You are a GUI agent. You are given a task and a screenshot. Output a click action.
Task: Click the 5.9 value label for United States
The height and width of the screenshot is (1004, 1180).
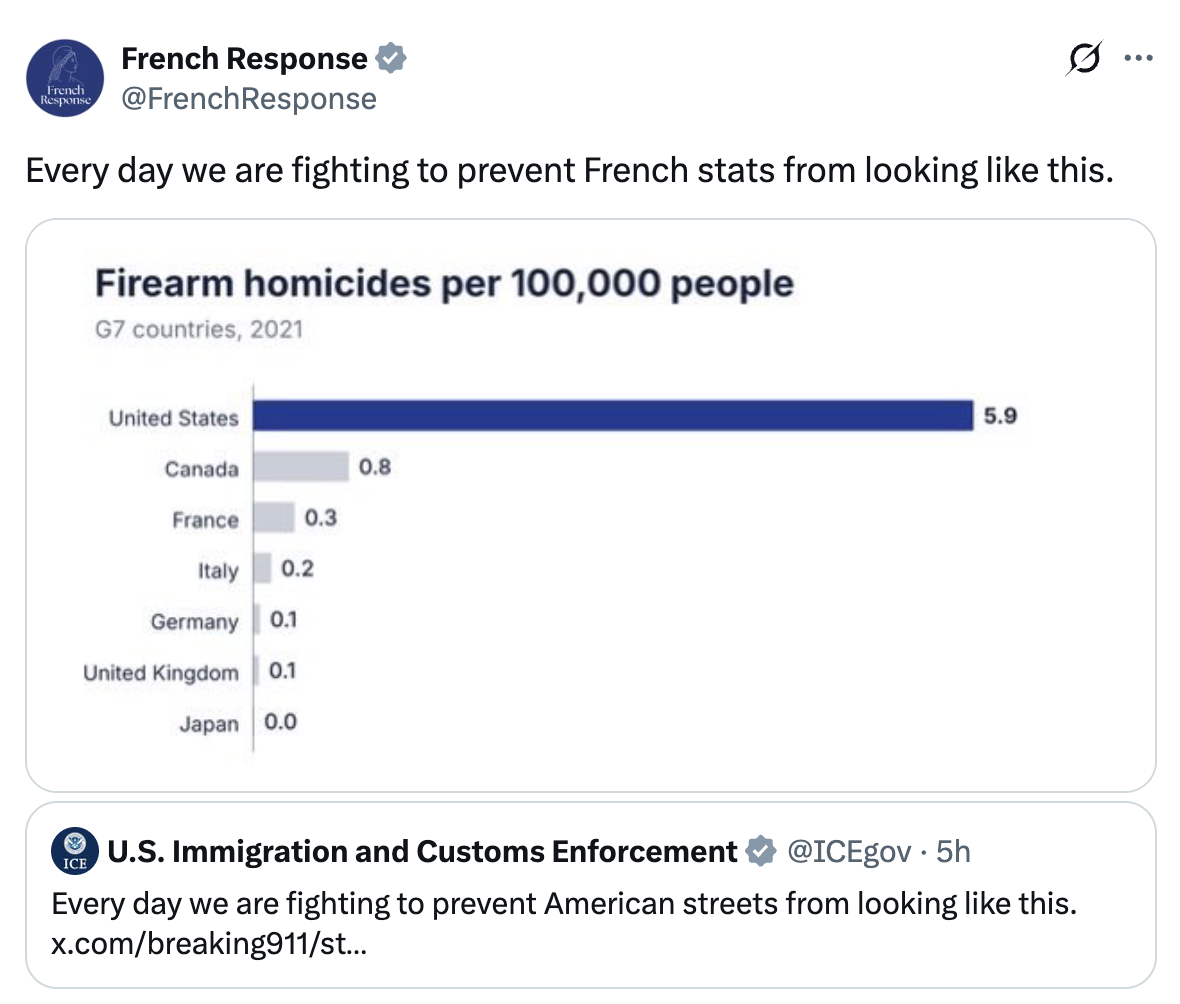pos(1000,415)
